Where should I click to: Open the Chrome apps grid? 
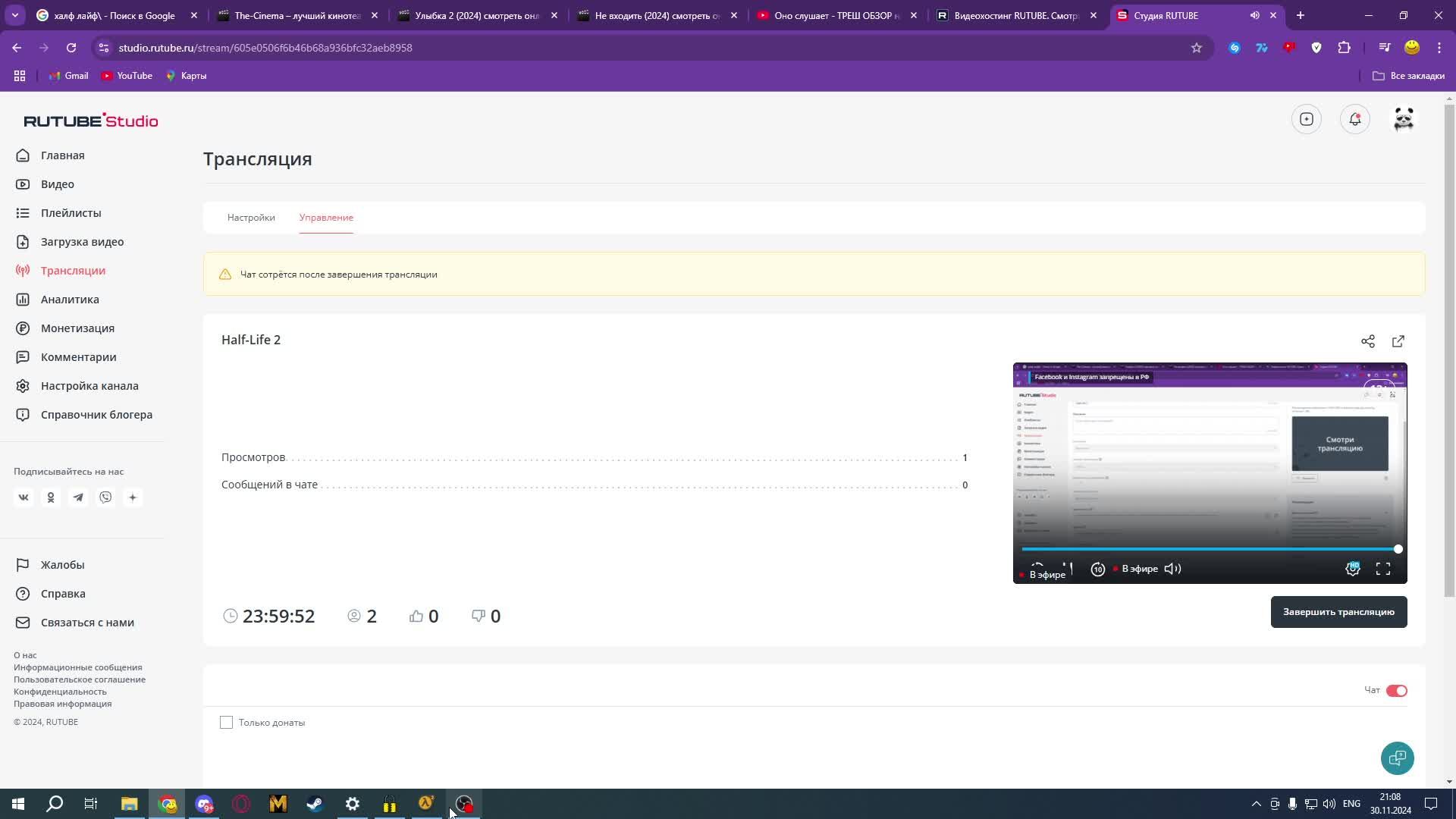tap(20, 76)
